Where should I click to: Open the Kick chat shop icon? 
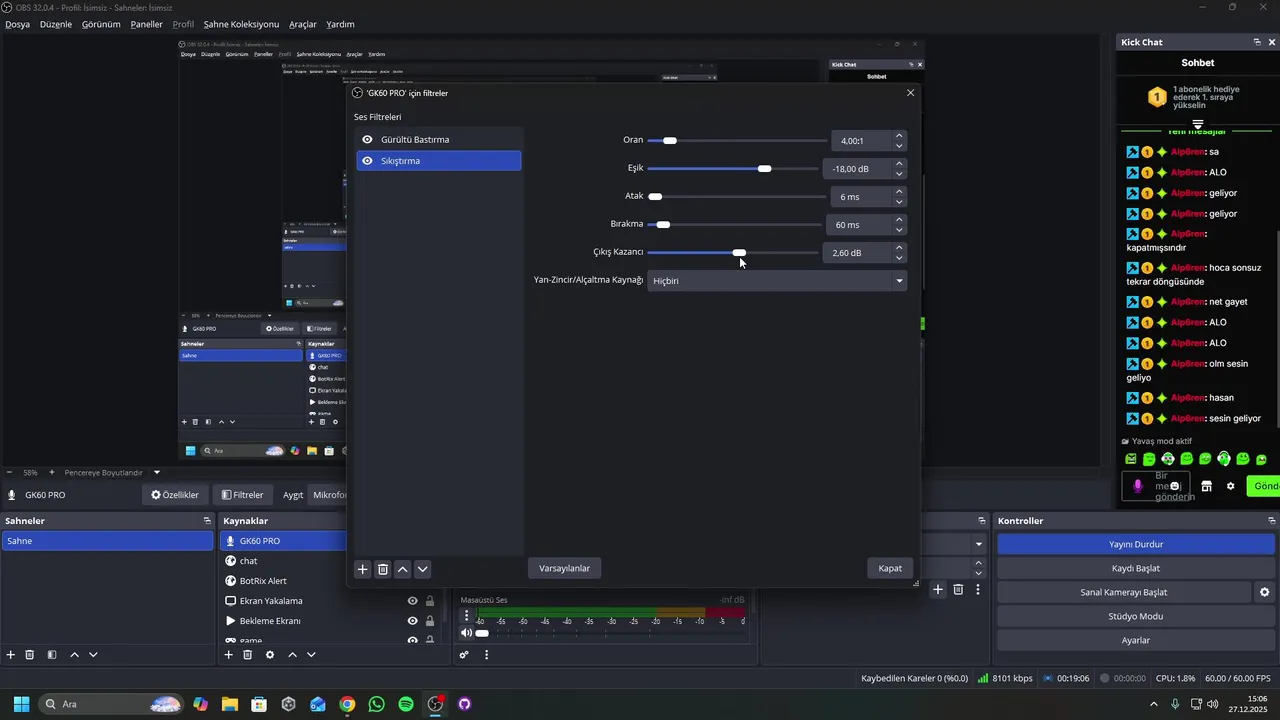[1207, 486]
